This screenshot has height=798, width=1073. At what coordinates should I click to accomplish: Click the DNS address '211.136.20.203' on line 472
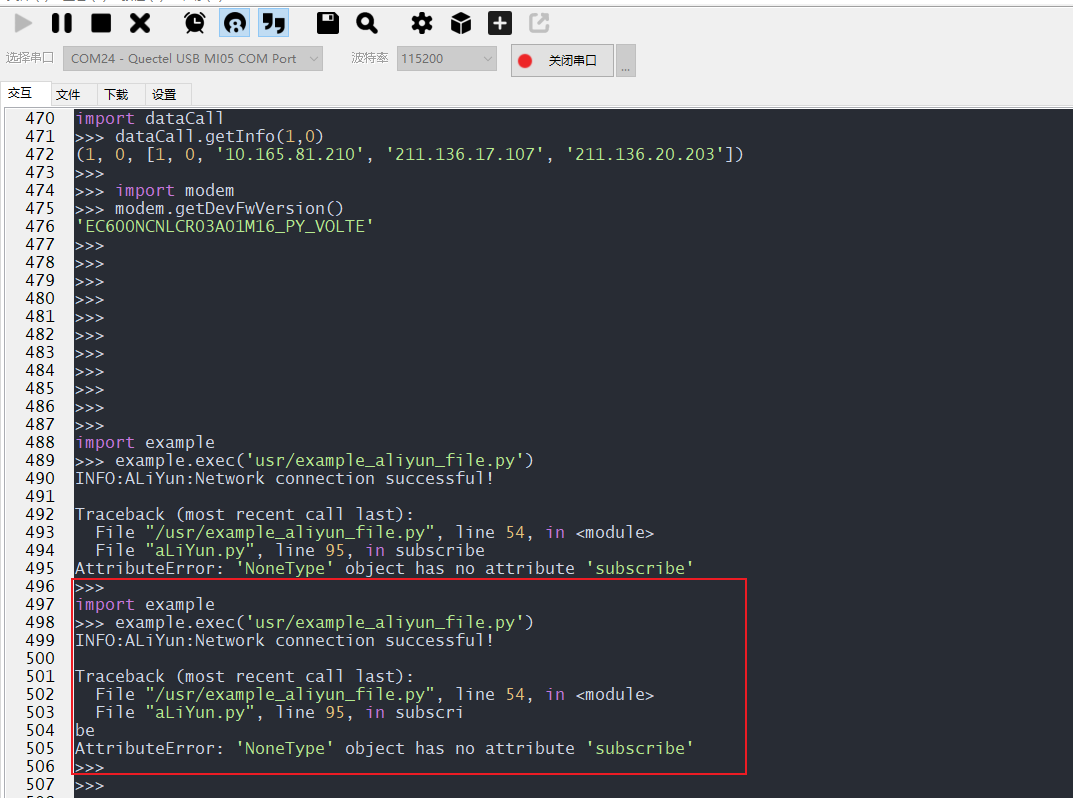[645, 155]
